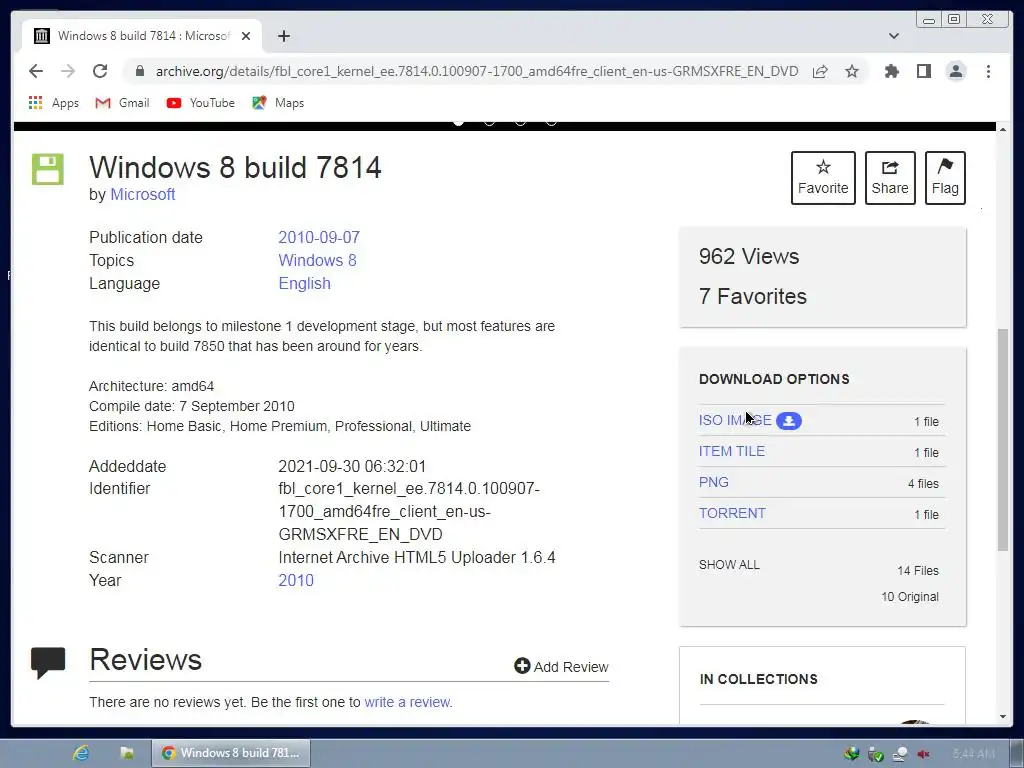
Task: Open the Maps bookmark
Action: tap(278, 103)
